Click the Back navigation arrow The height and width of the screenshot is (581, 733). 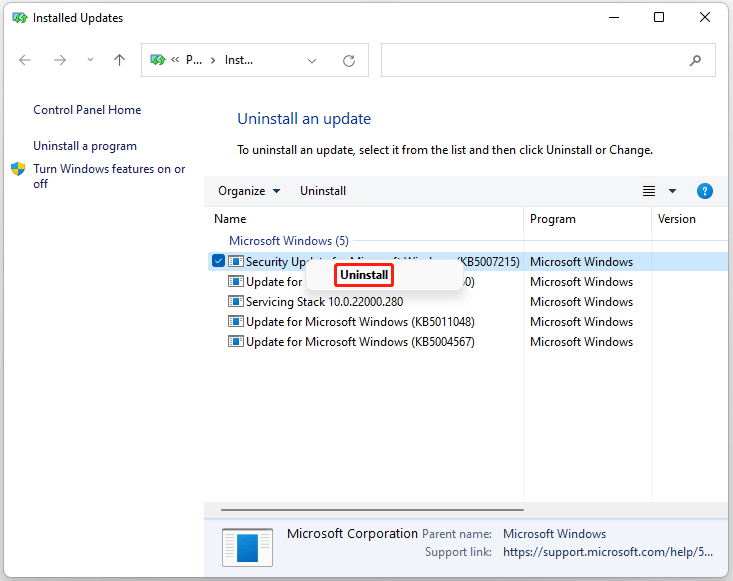[25, 60]
